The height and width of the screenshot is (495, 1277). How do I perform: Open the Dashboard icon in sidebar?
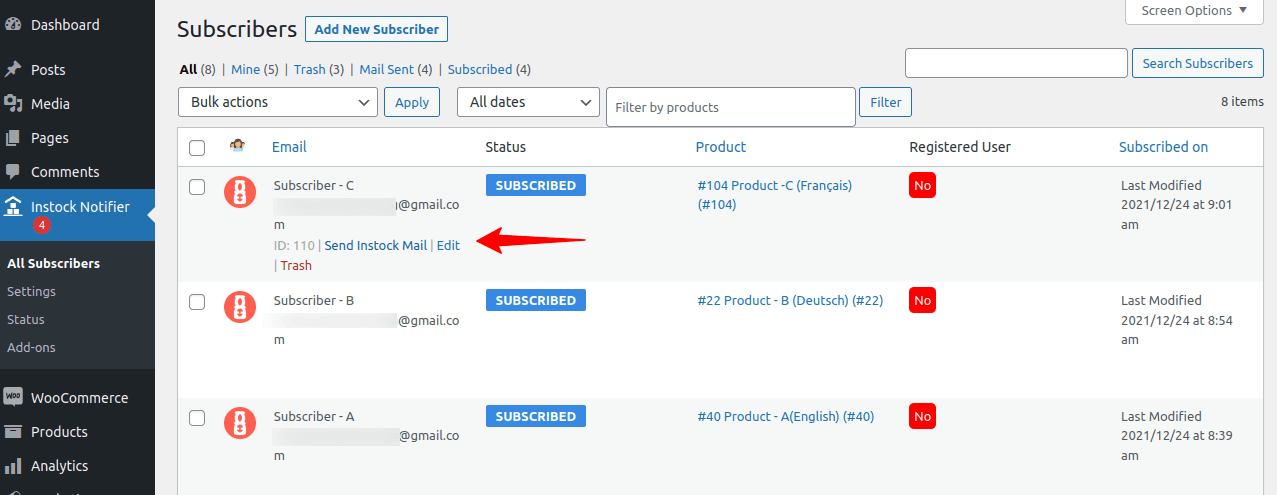tap(14, 24)
